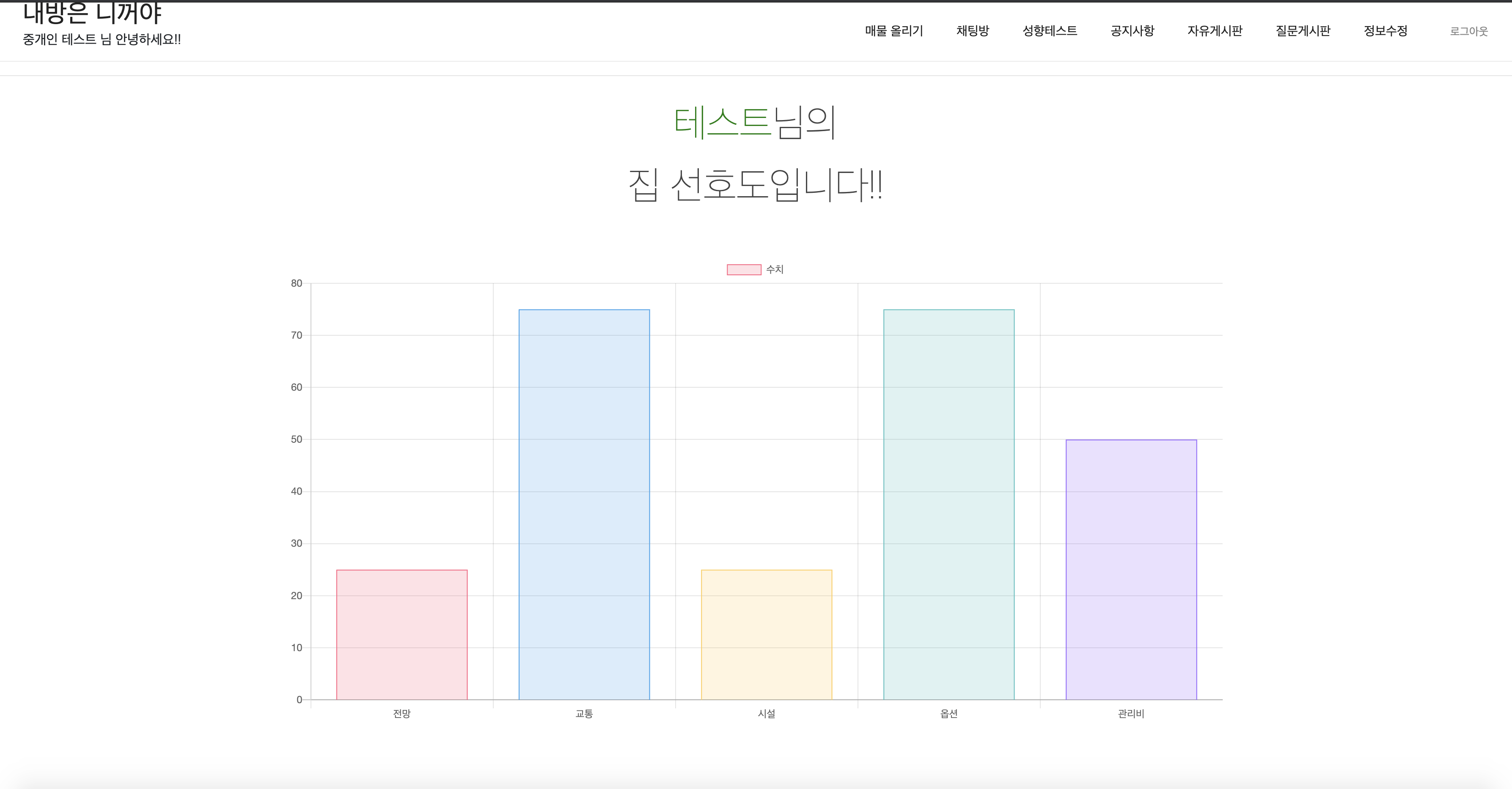Toggle the 수치 legend color box
Image resolution: width=1512 pixels, height=789 pixels.
click(744, 269)
